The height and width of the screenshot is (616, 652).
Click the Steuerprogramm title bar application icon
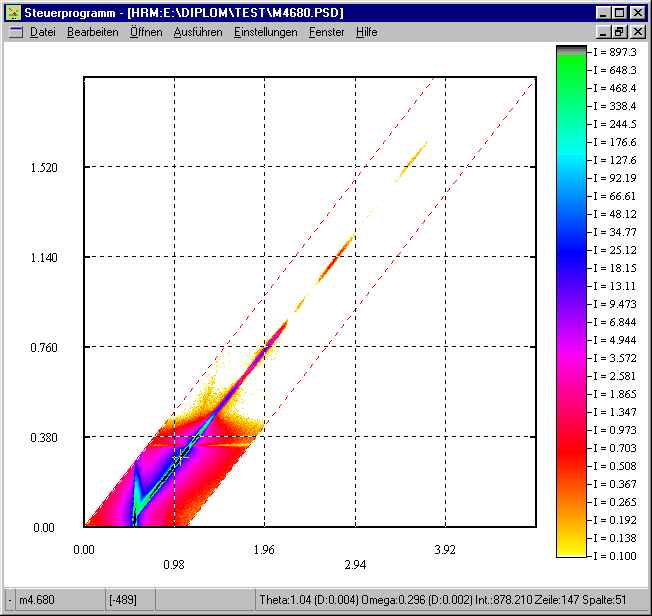pyautogui.click(x=13, y=13)
